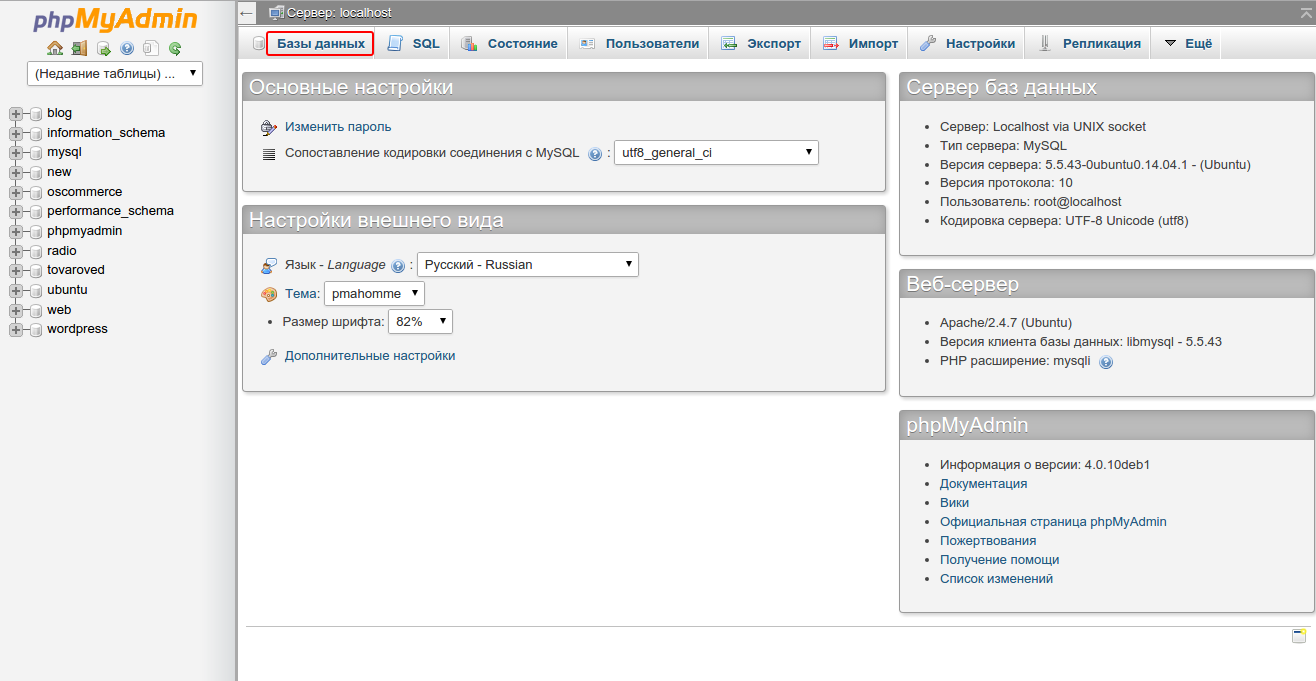The width and height of the screenshot is (1316, 681).
Task: Click the Home house icon in sidebar
Action: tap(55, 48)
